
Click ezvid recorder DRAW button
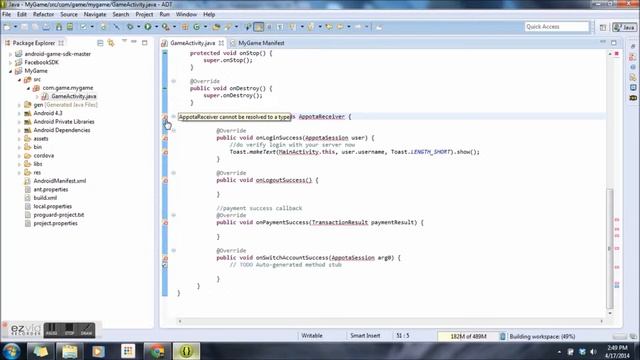(87, 330)
